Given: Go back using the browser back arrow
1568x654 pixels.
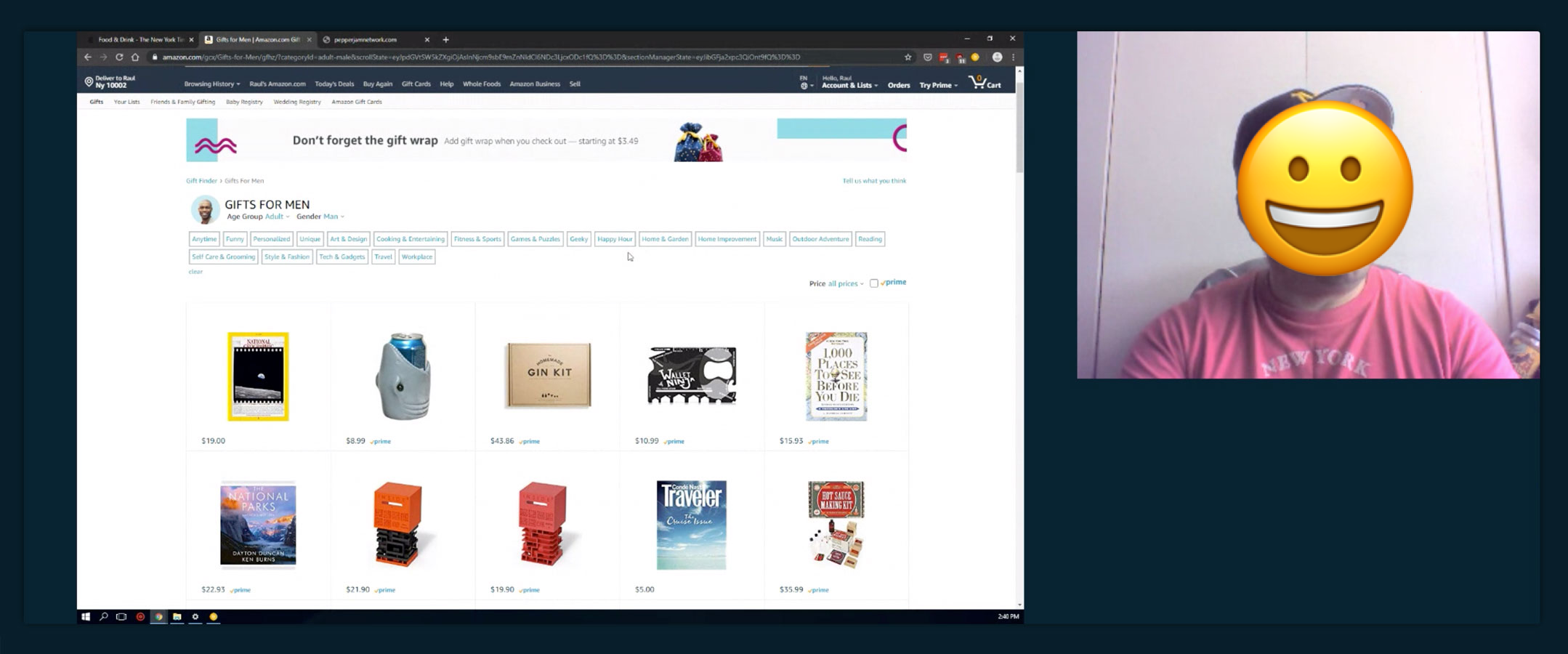Looking at the screenshot, I should 88,57.
